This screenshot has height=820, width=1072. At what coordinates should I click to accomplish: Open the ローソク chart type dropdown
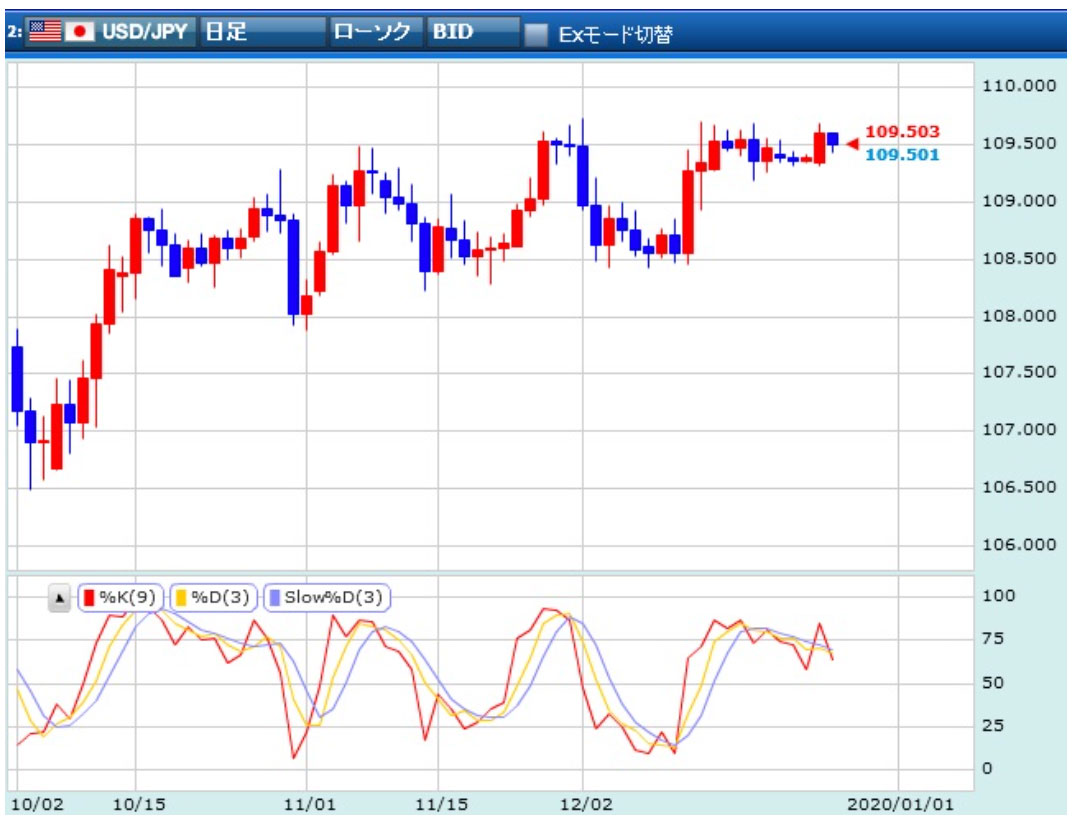(x=377, y=31)
